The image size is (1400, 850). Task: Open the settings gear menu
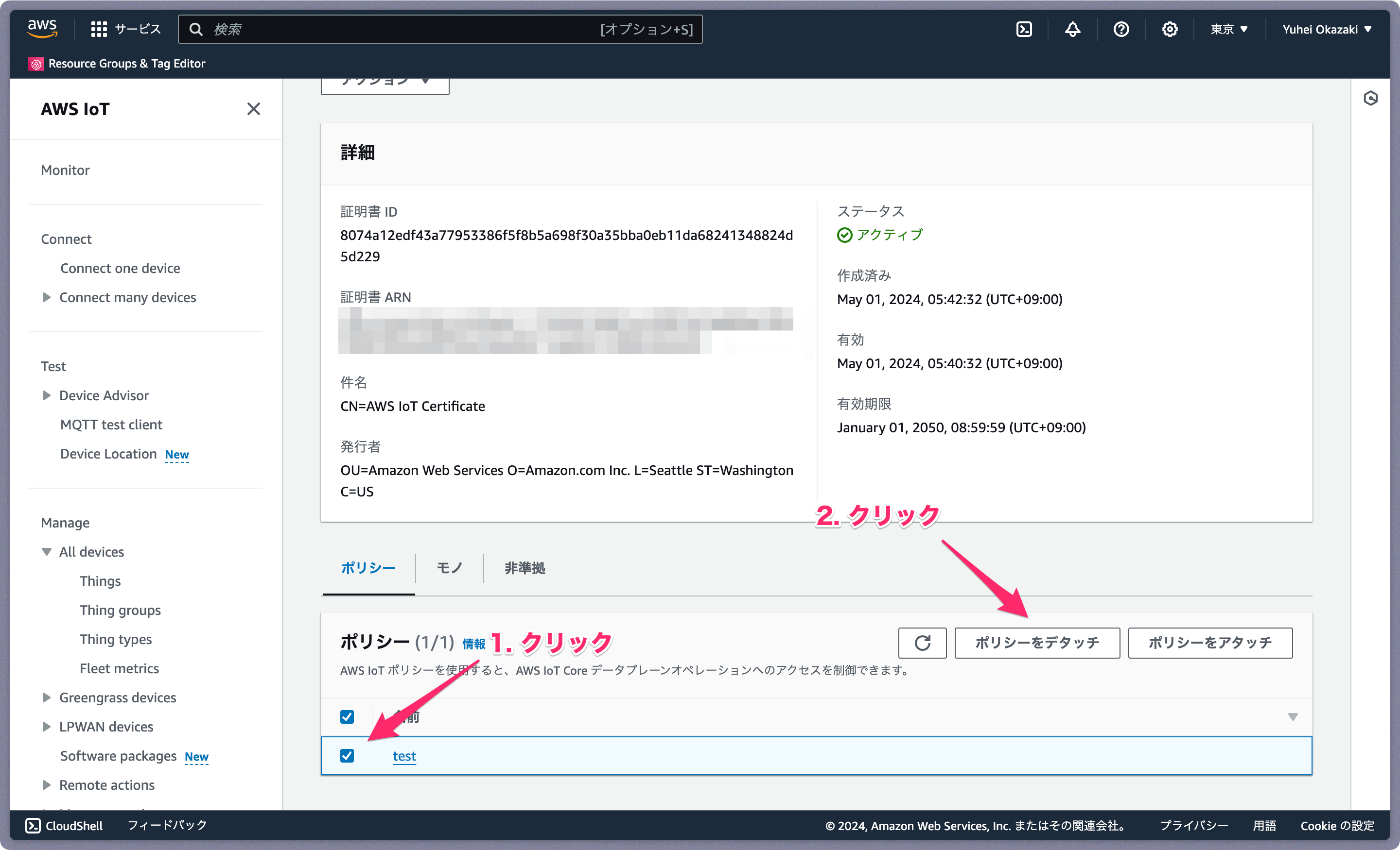click(1169, 29)
